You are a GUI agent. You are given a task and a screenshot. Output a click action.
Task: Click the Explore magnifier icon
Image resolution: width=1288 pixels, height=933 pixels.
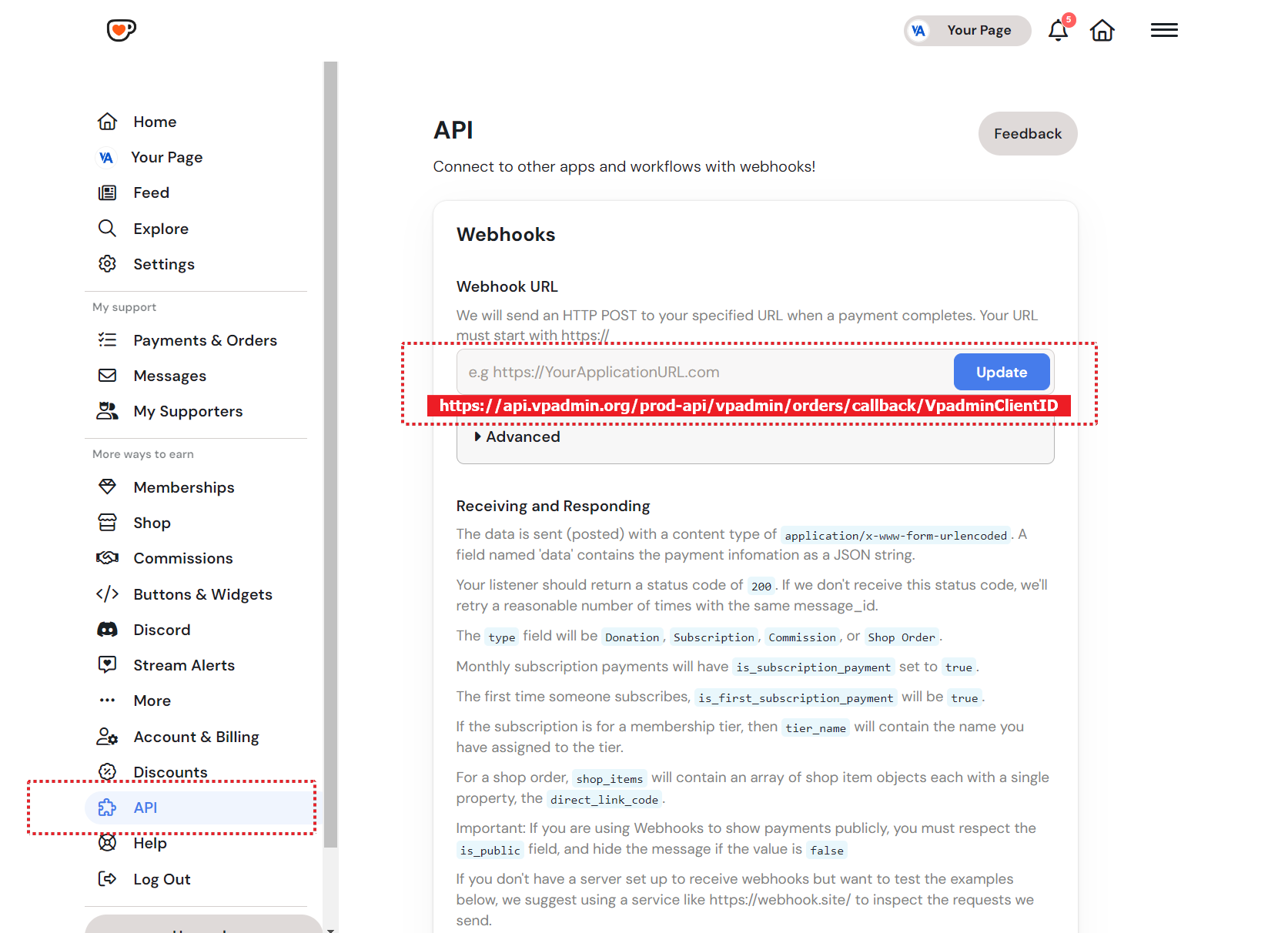tap(107, 229)
